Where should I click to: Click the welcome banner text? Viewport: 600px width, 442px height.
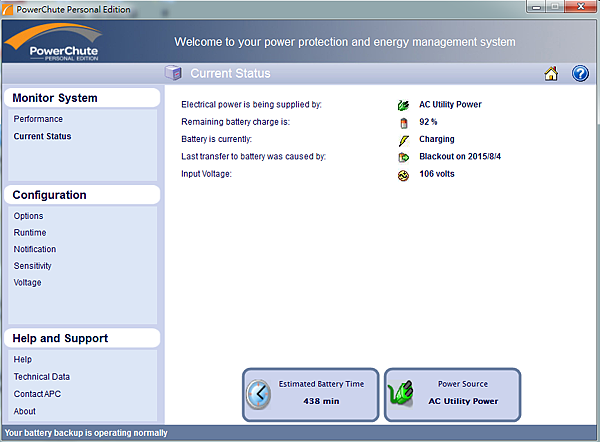345,42
